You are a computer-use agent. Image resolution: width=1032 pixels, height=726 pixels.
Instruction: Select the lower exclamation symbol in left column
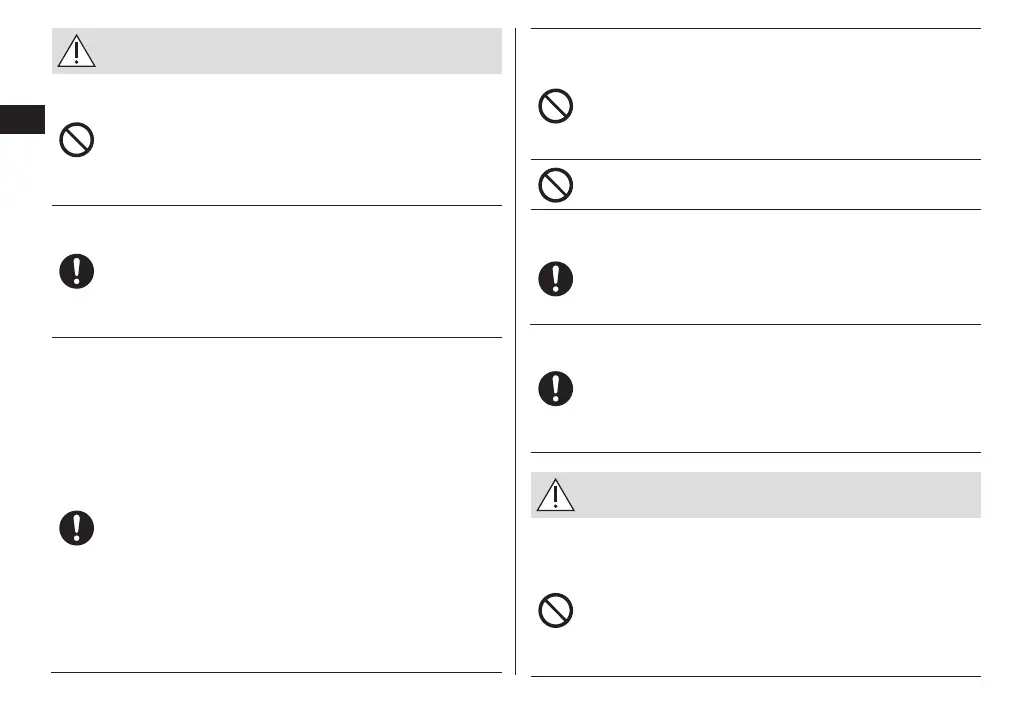click(x=77, y=528)
